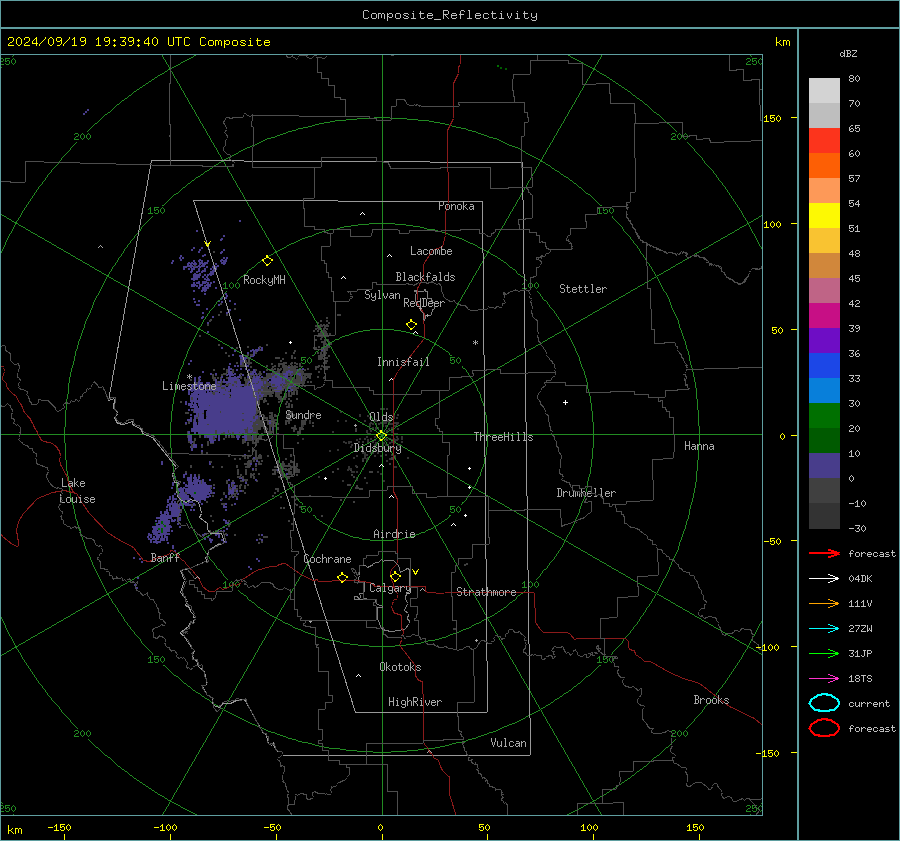The image size is (900, 841).
Task: Click the Sundre label on map
Action: click(303, 414)
